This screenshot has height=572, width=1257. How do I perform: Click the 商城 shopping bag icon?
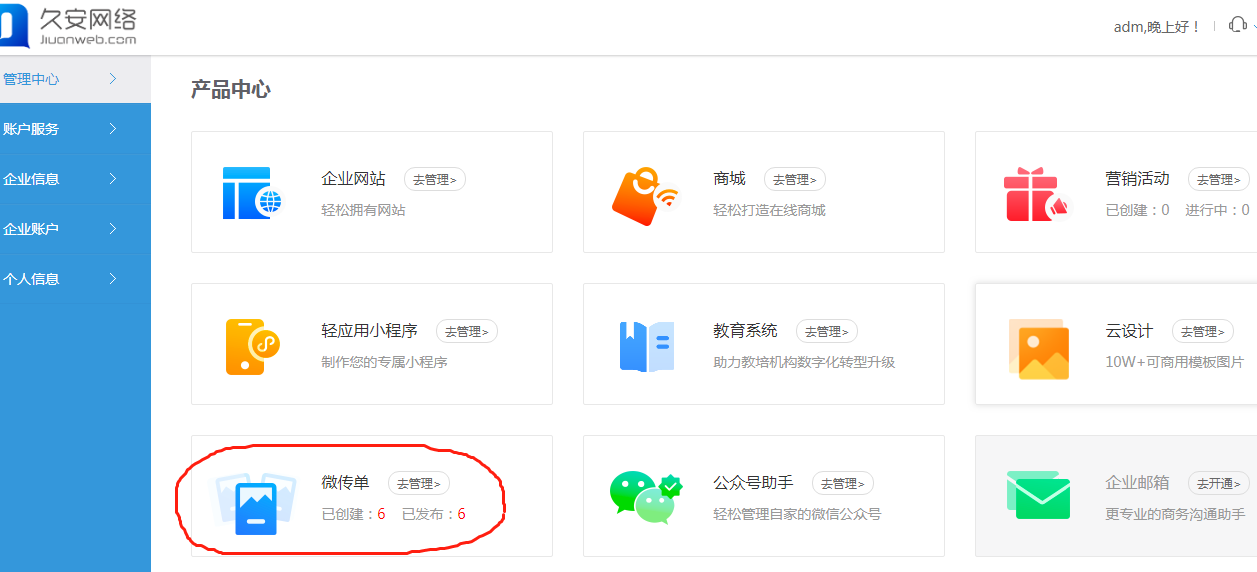(x=644, y=196)
